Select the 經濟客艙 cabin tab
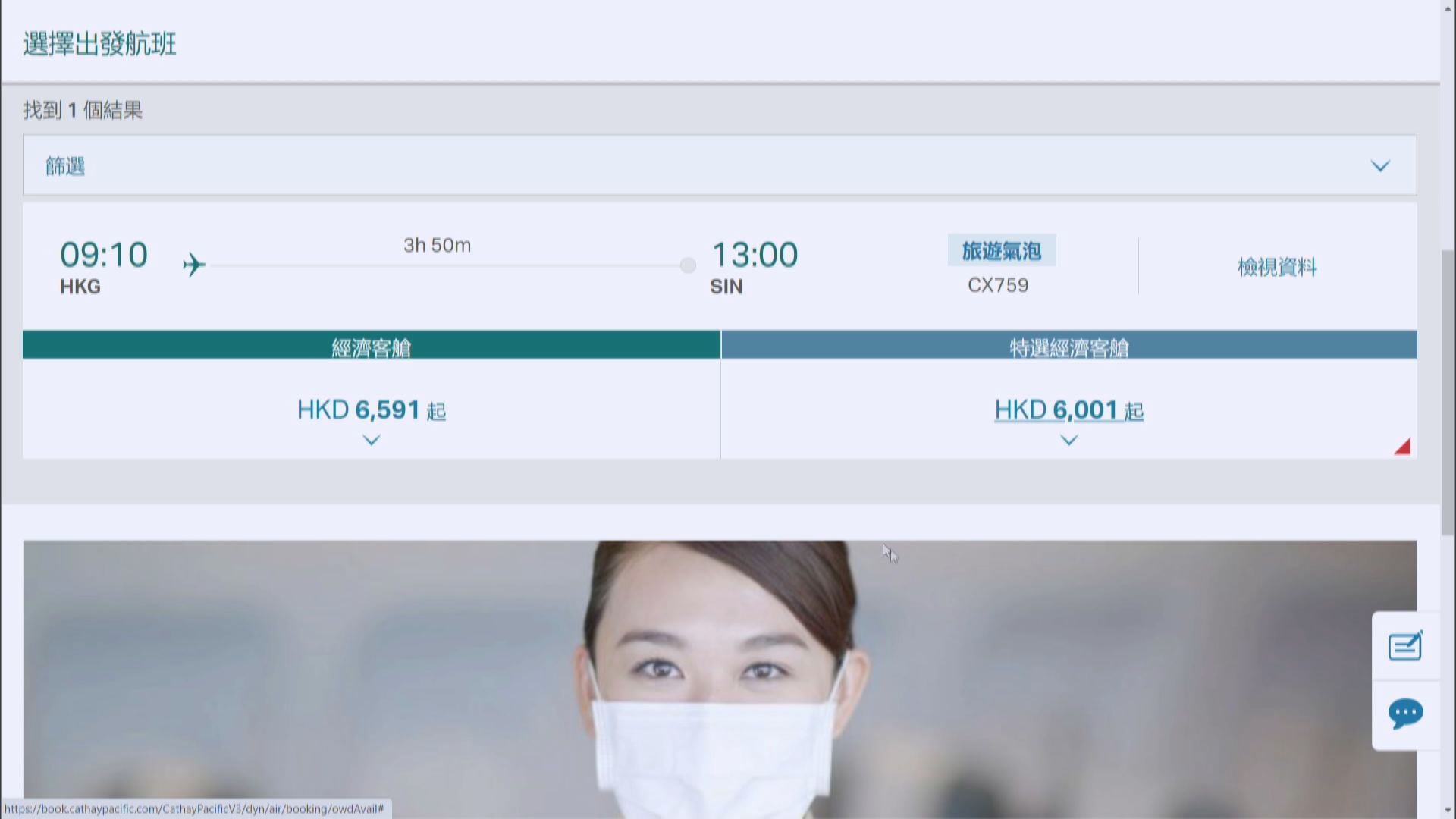The height and width of the screenshot is (819, 1456). pyautogui.click(x=372, y=346)
